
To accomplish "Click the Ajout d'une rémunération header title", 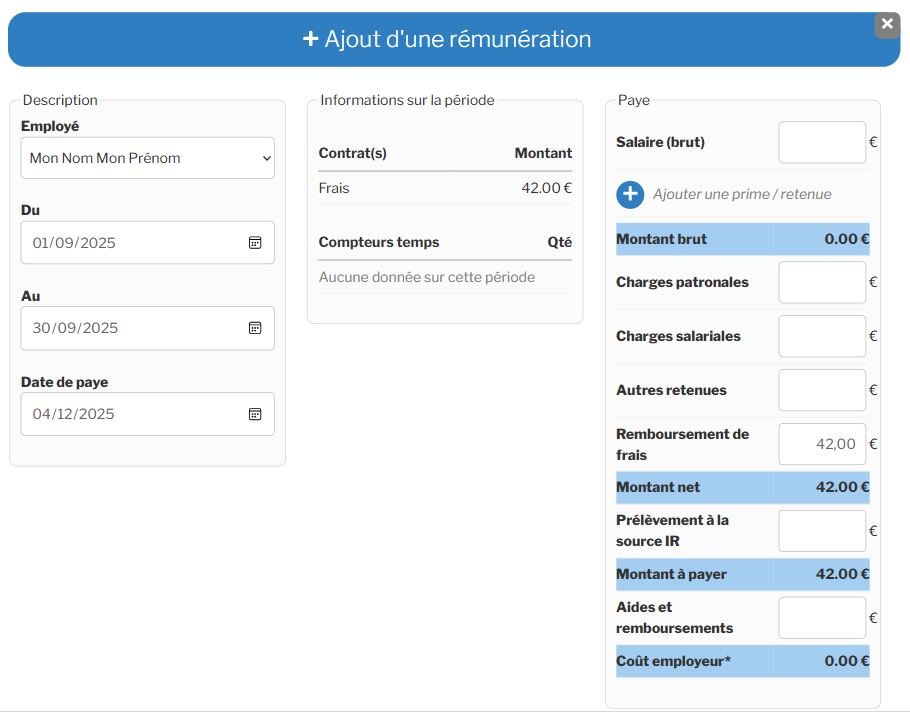I will click(447, 39).
